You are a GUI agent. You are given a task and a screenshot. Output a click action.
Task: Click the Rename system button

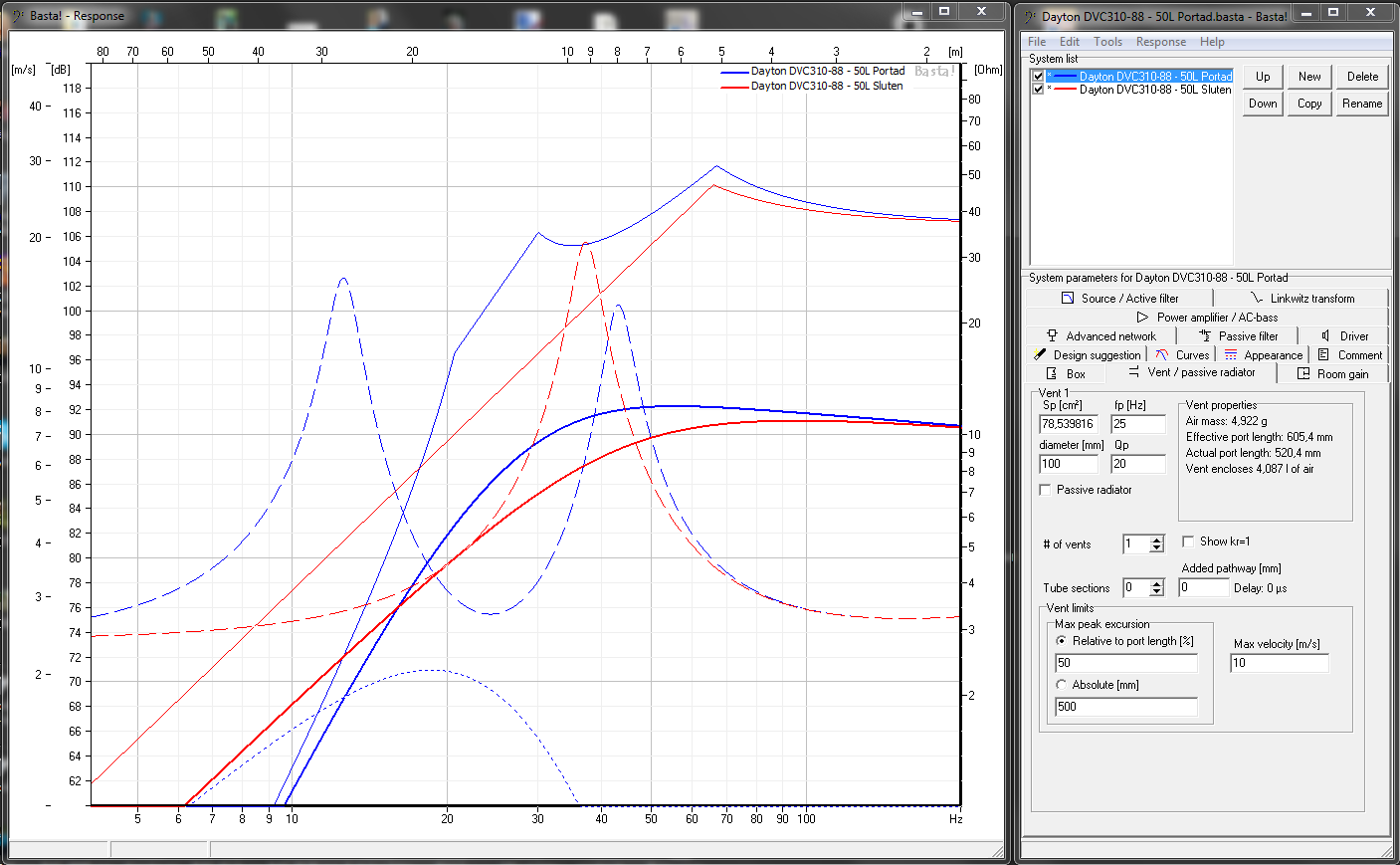pos(1362,104)
